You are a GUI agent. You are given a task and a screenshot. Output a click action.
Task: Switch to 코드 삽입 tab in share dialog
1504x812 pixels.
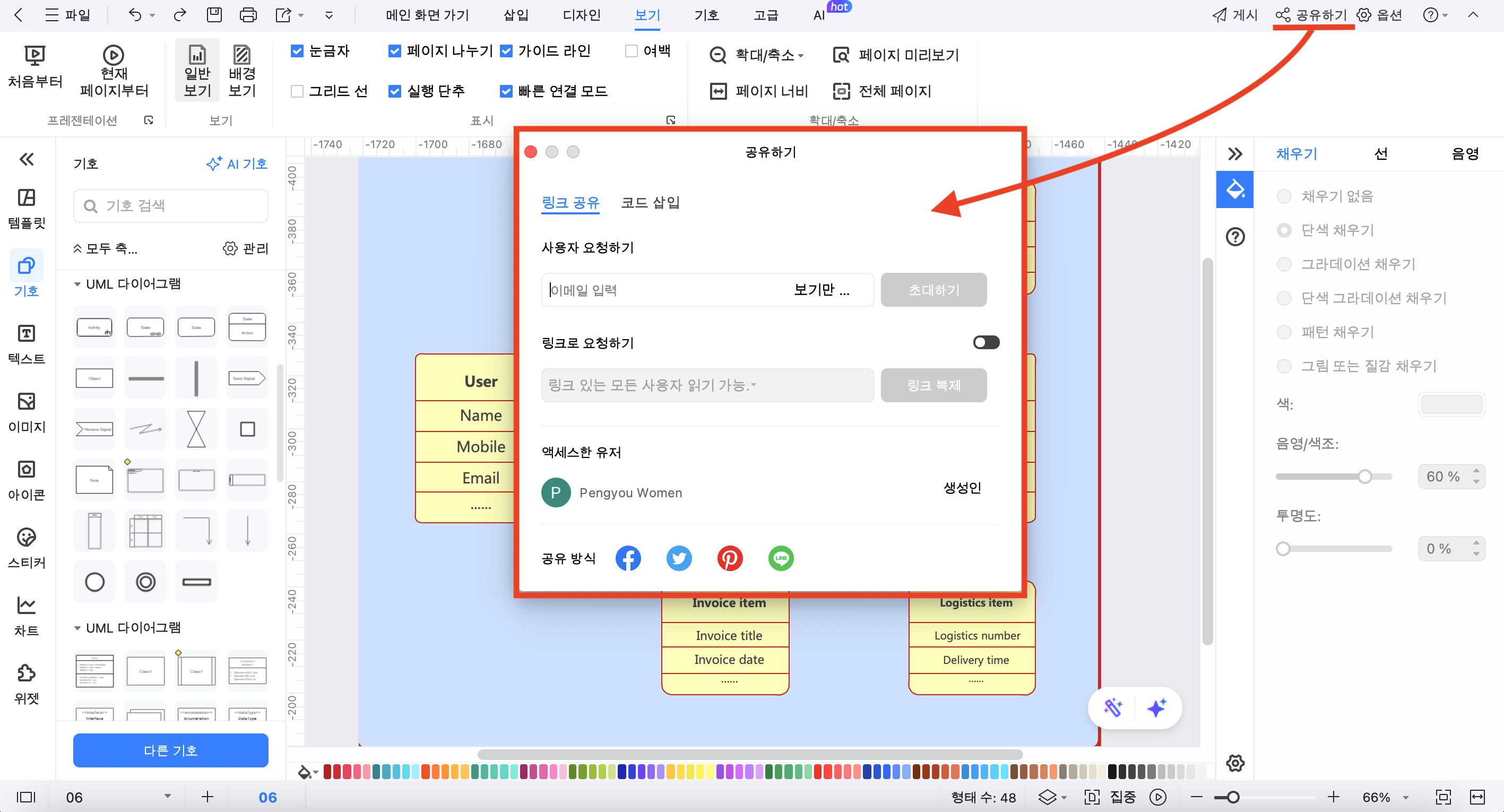[x=650, y=203]
